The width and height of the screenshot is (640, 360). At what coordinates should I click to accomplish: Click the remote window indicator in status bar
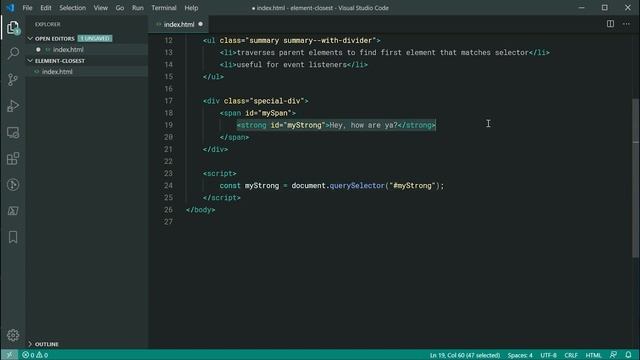pos(9,355)
